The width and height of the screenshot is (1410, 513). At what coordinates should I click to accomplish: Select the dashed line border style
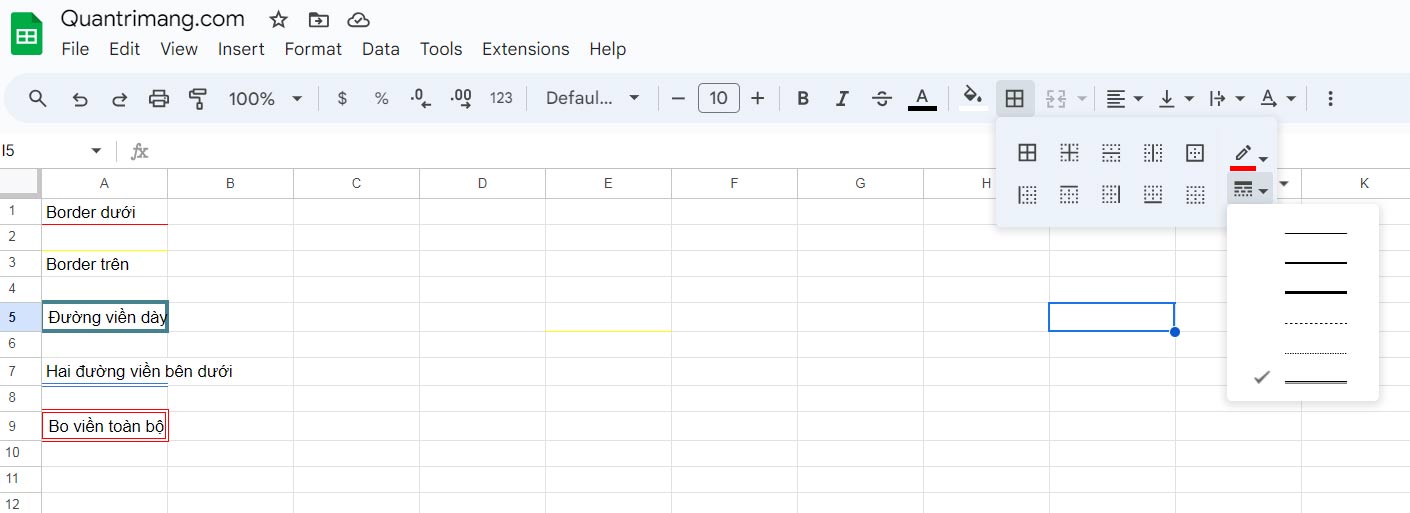1315,323
